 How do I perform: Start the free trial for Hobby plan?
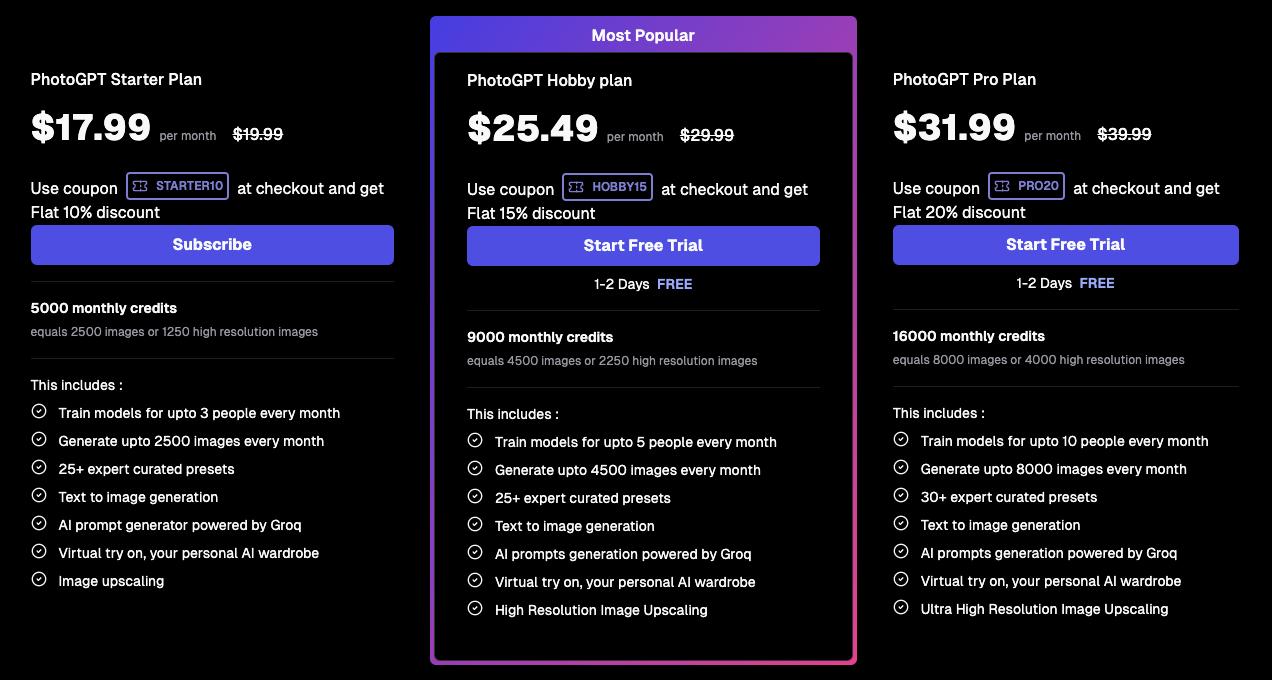643,246
